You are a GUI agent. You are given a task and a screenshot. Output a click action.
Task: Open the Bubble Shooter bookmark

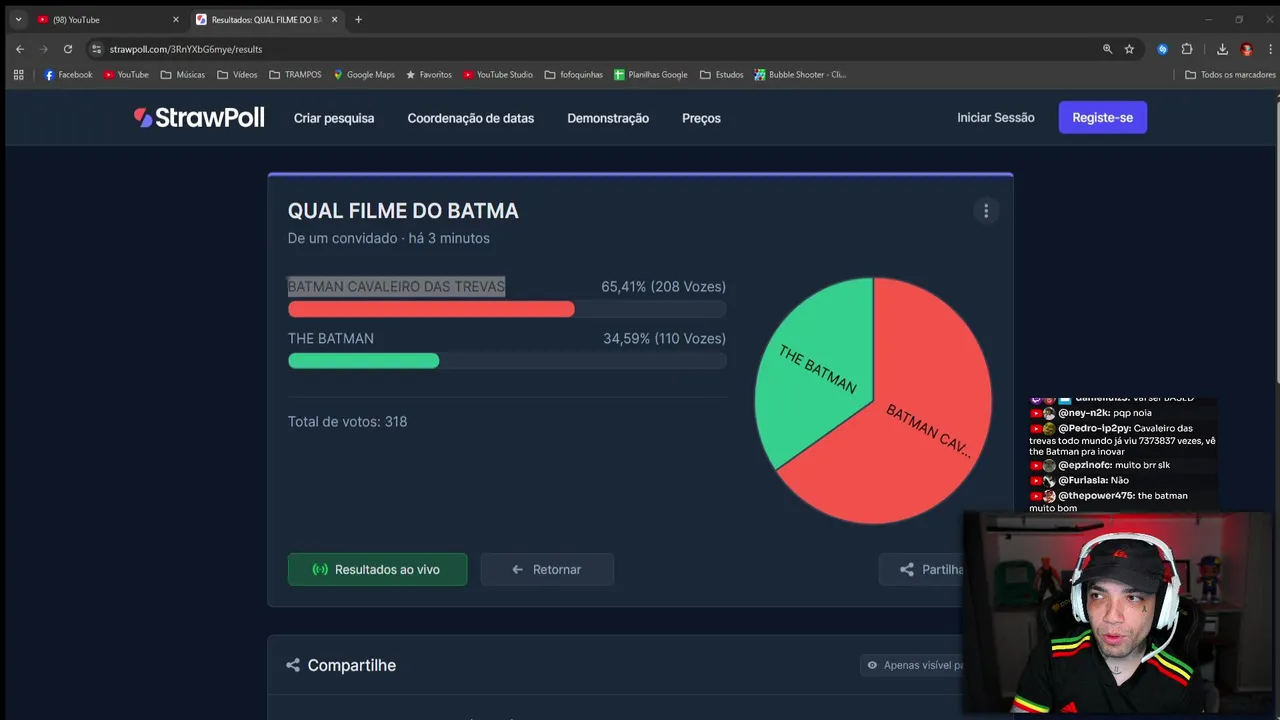801,75
